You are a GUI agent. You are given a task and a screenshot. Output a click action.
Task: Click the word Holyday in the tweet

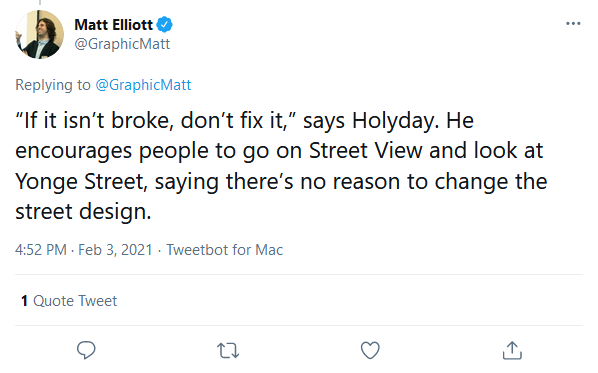[393, 121]
